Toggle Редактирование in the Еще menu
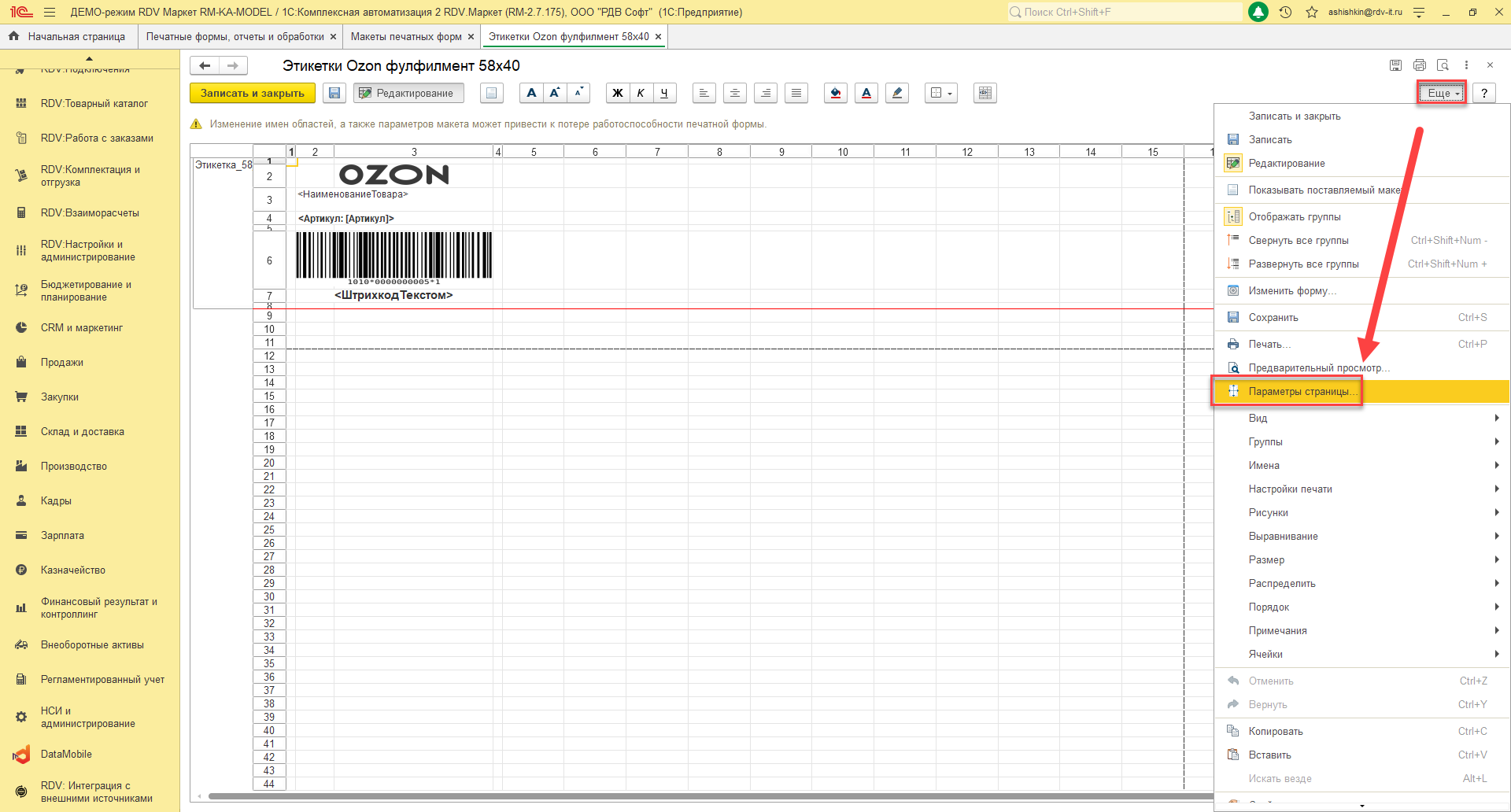This screenshot has width=1511, height=812. (1361, 163)
